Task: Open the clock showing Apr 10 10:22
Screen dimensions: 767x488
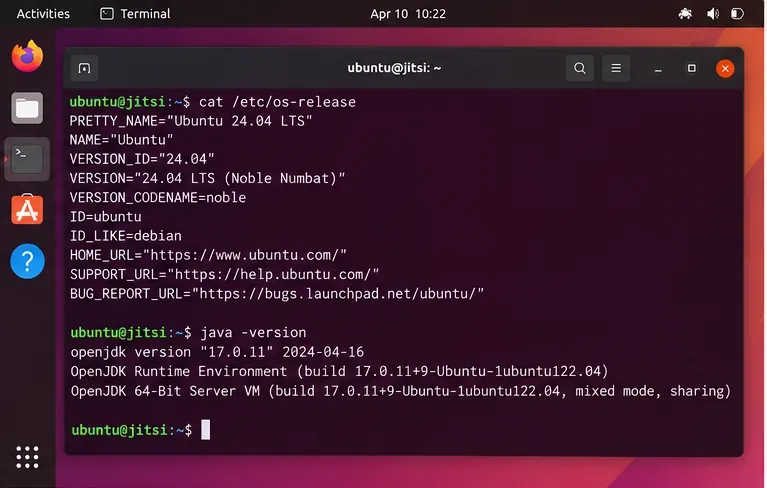Action: [x=408, y=14]
